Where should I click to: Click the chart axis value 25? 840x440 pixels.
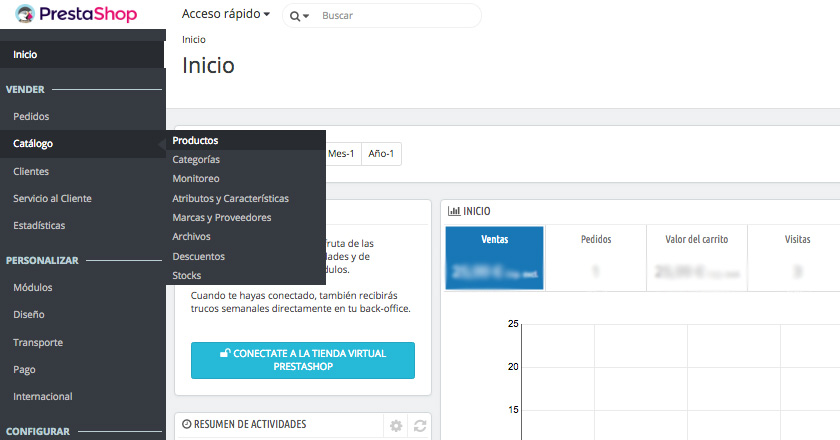(x=513, y=324)
